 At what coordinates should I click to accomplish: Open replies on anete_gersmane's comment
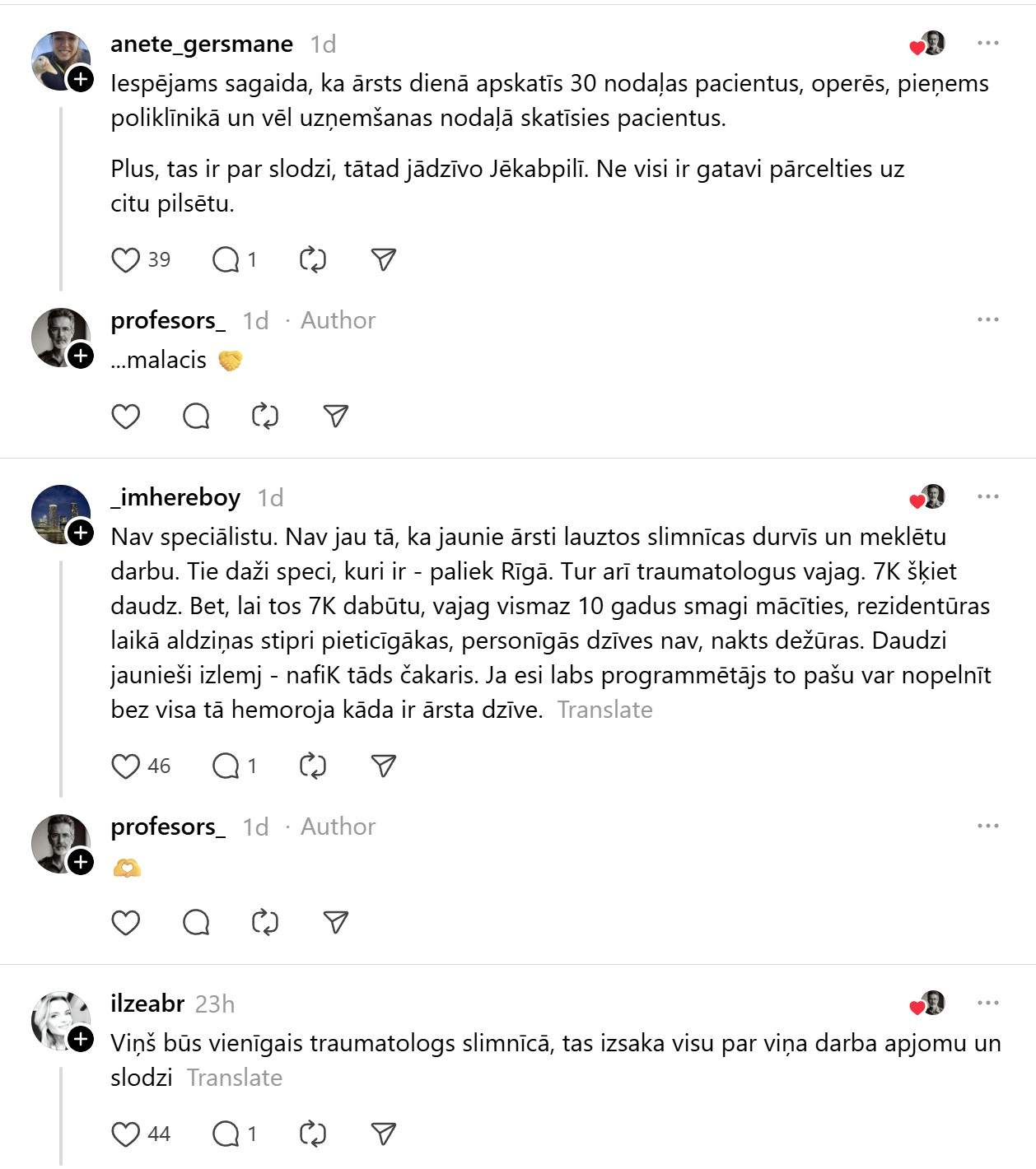[226, 260]
